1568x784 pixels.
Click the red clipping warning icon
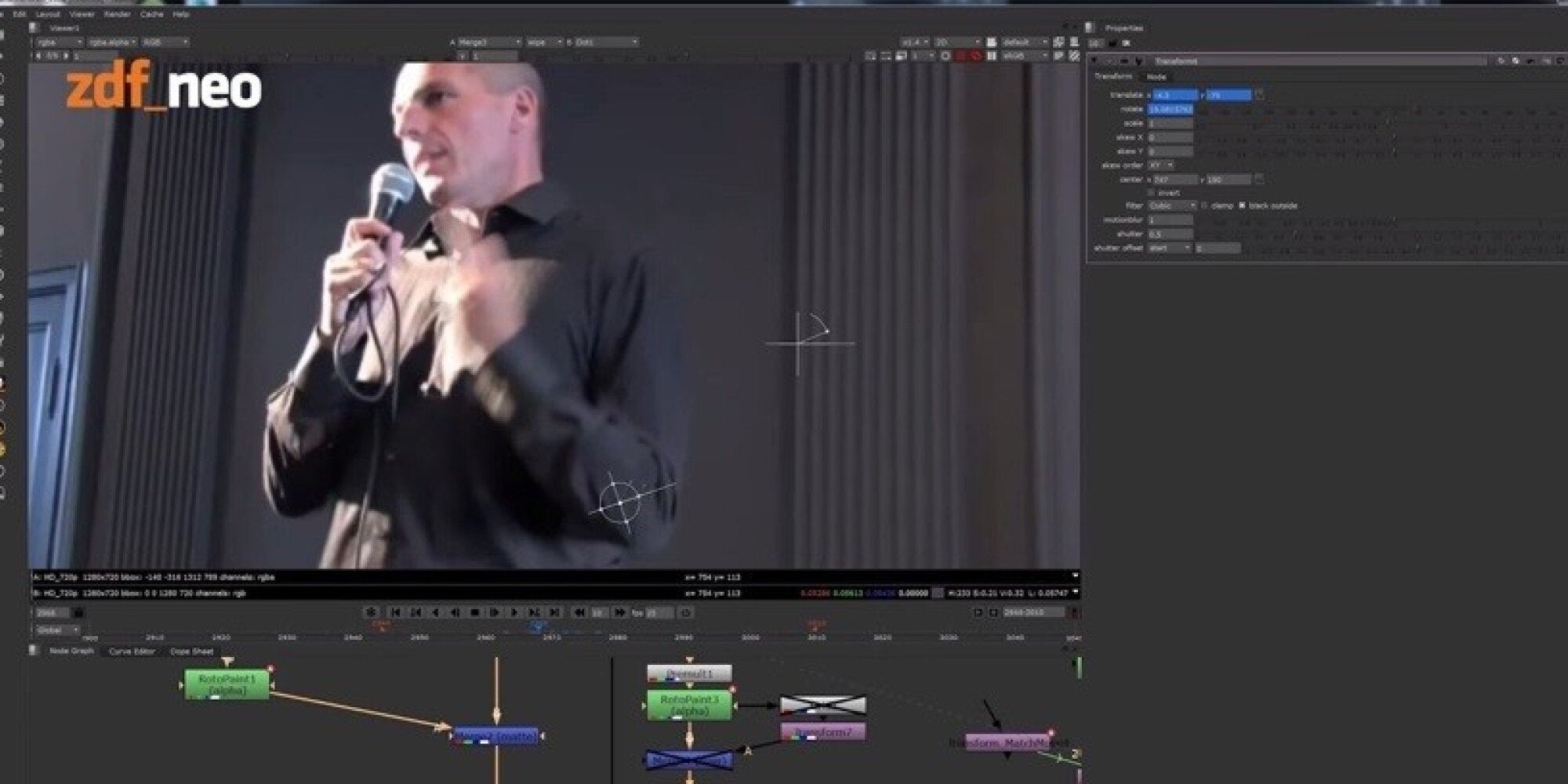point(975,56)
